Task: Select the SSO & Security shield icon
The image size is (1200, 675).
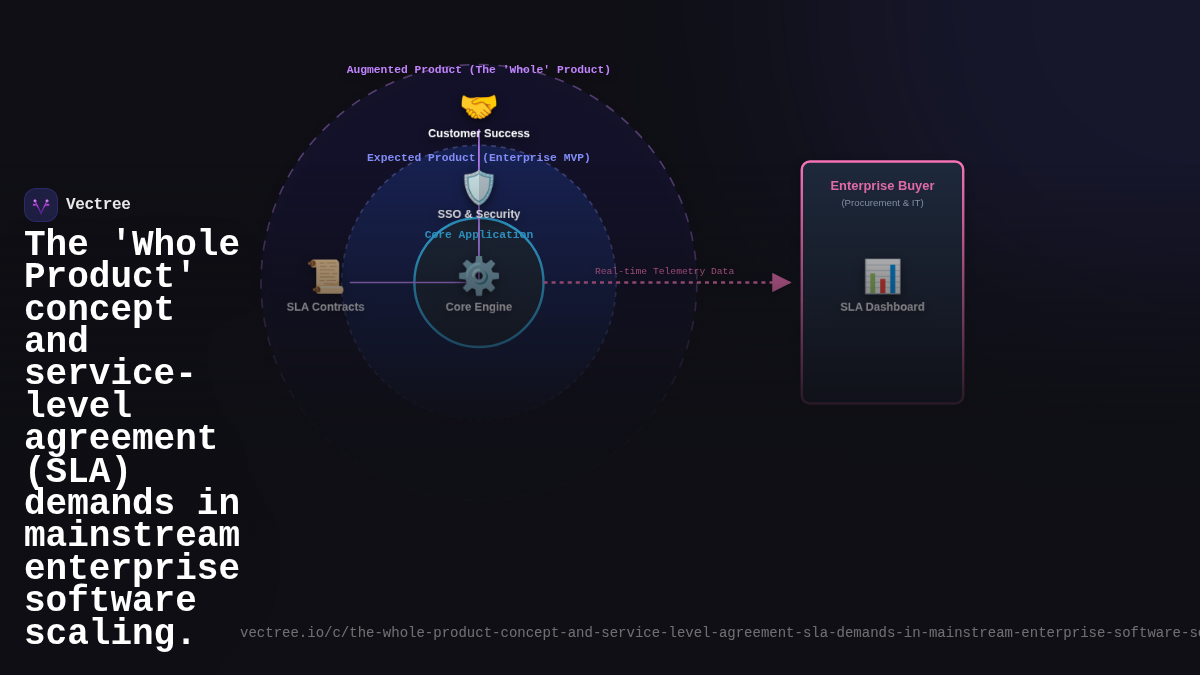Action: 478,186
